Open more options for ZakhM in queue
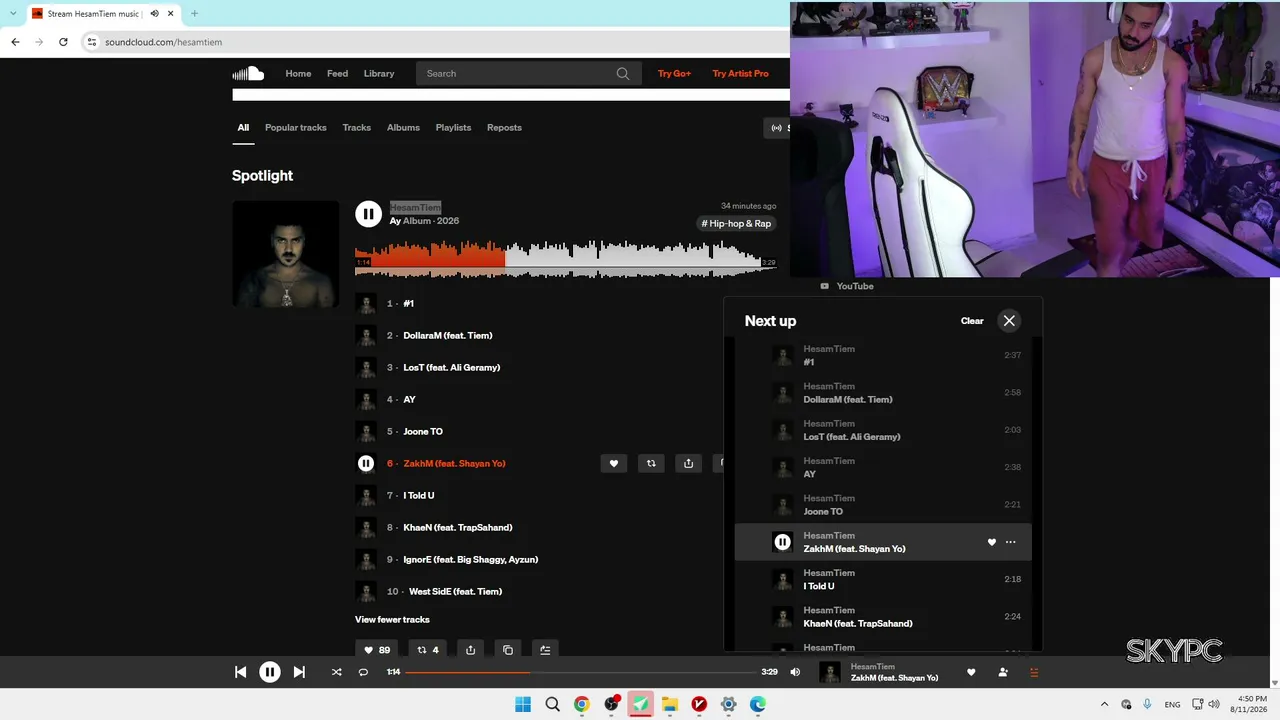1280x720 pixels. click(x=1010, y=542)
